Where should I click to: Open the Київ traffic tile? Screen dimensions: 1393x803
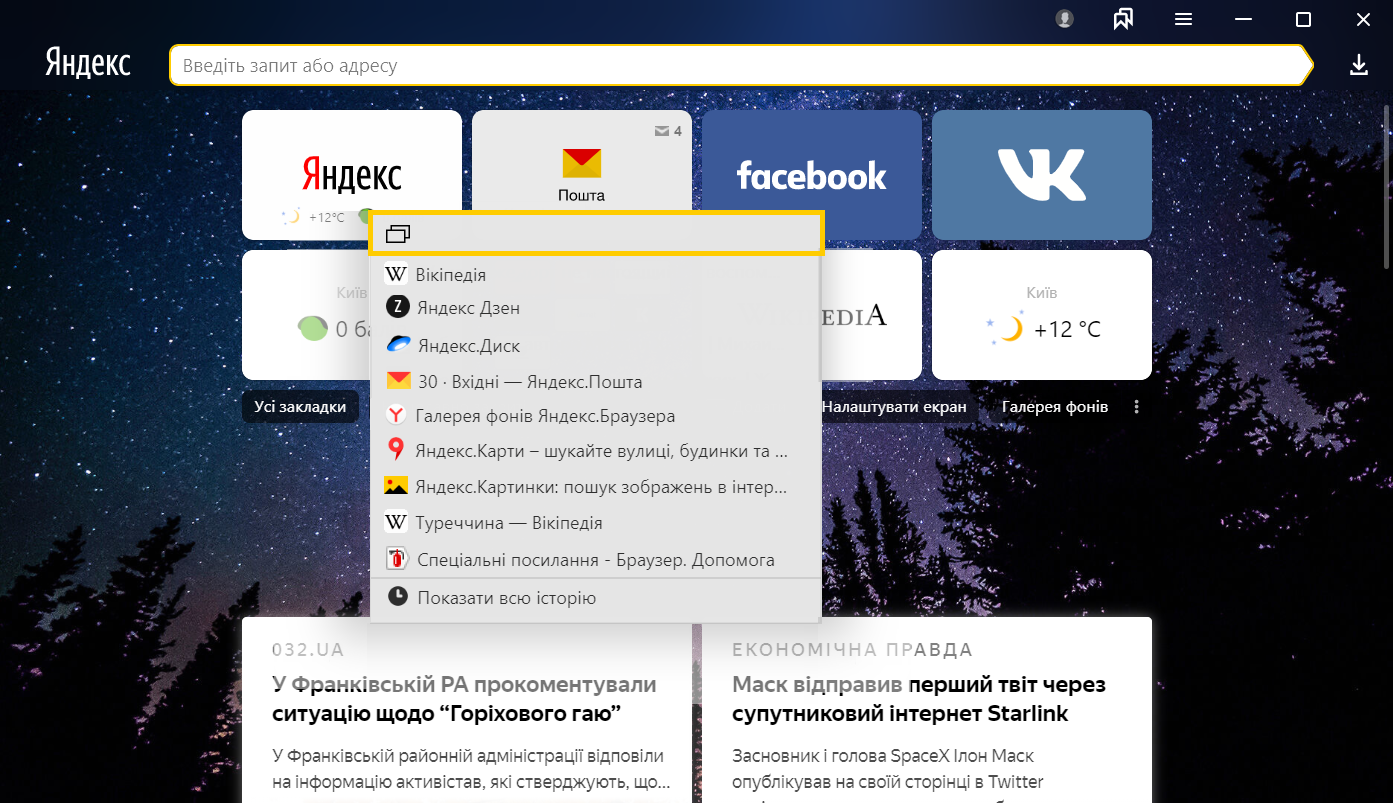[305, 315]
